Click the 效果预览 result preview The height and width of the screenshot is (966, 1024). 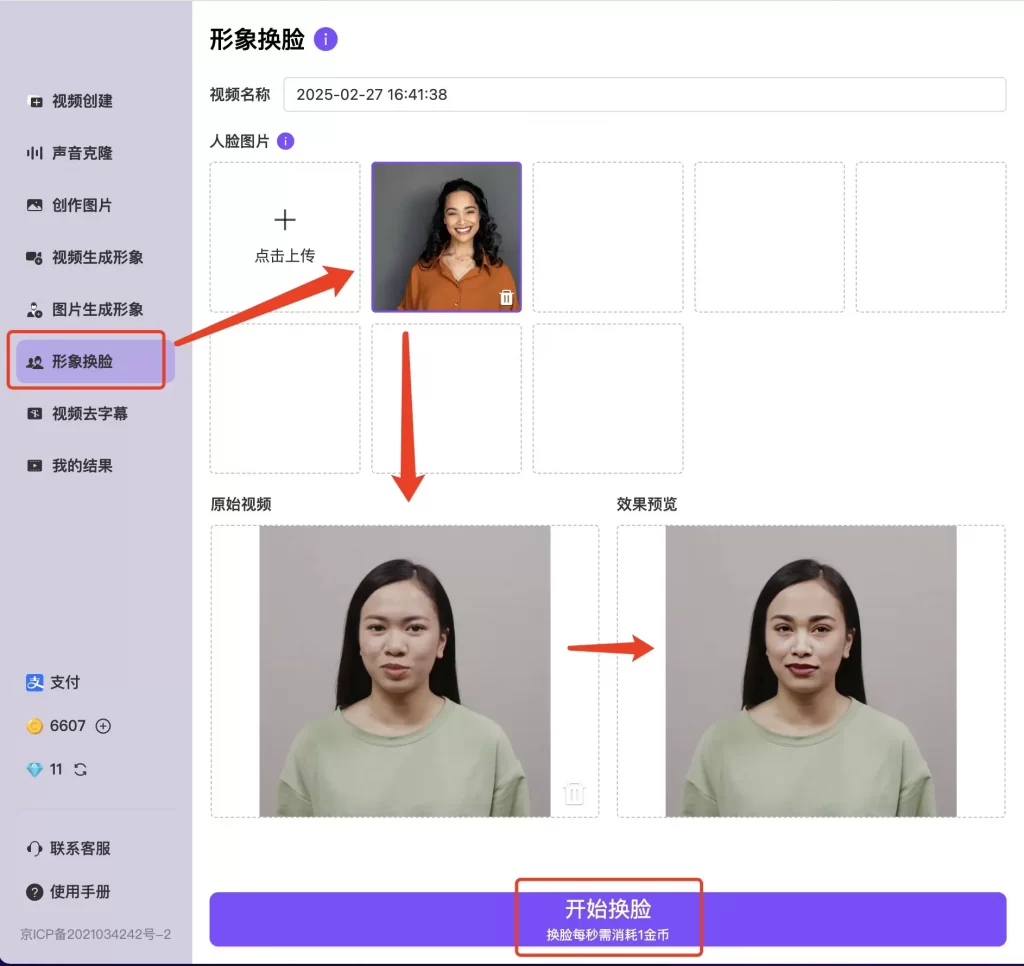[811, 671]
